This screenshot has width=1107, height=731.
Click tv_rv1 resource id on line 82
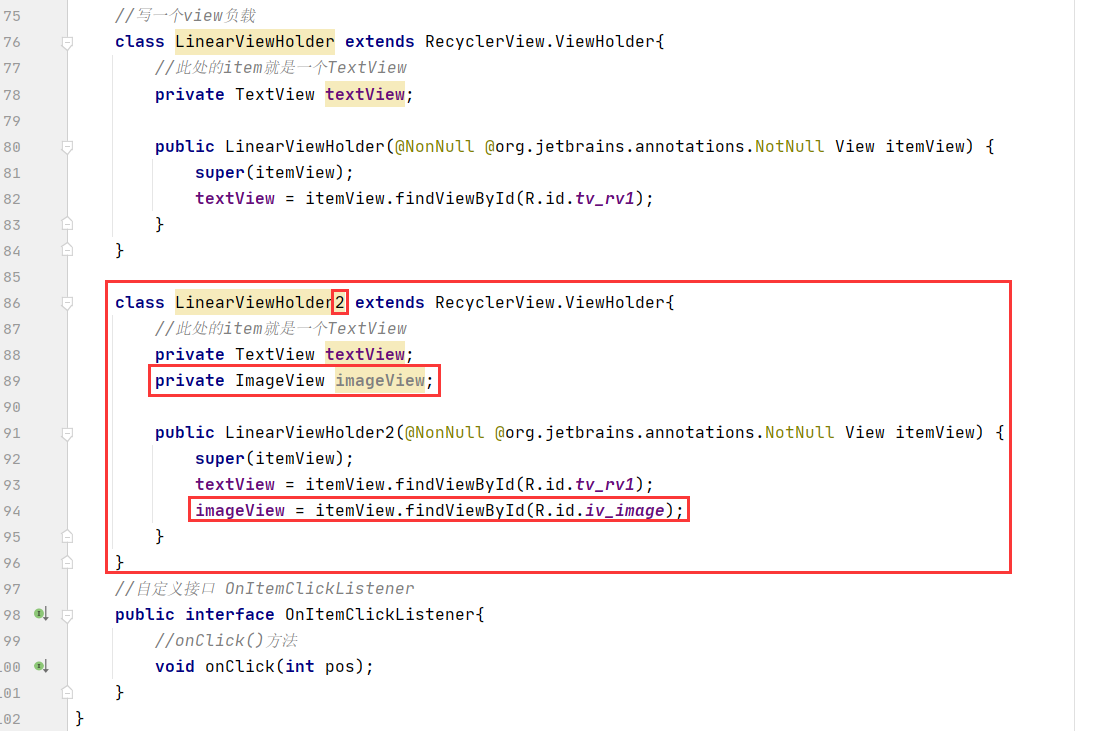[x=605, y=198]
